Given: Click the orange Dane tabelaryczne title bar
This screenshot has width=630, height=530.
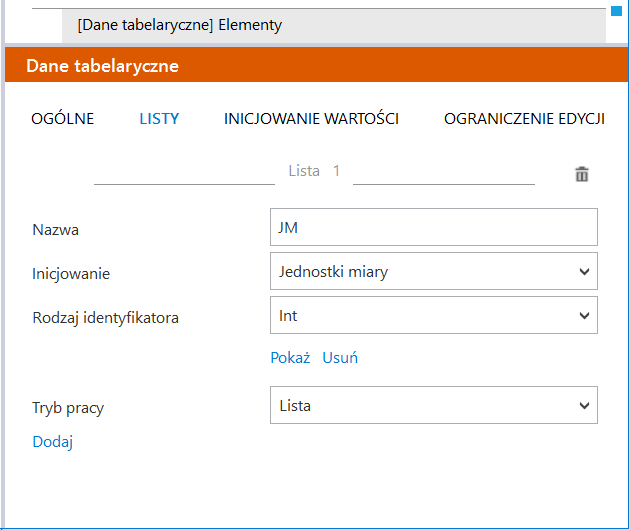Looking at the screenshot, I should pos(316,66).
